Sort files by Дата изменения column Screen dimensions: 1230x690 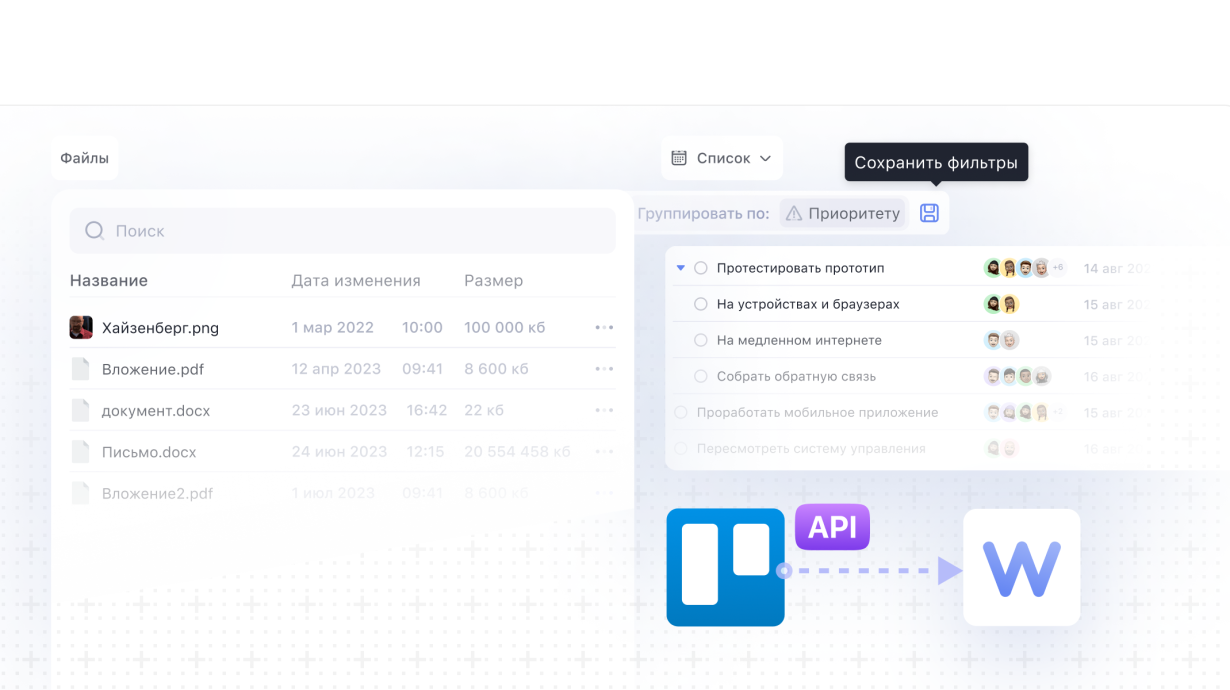click(355, 280)
